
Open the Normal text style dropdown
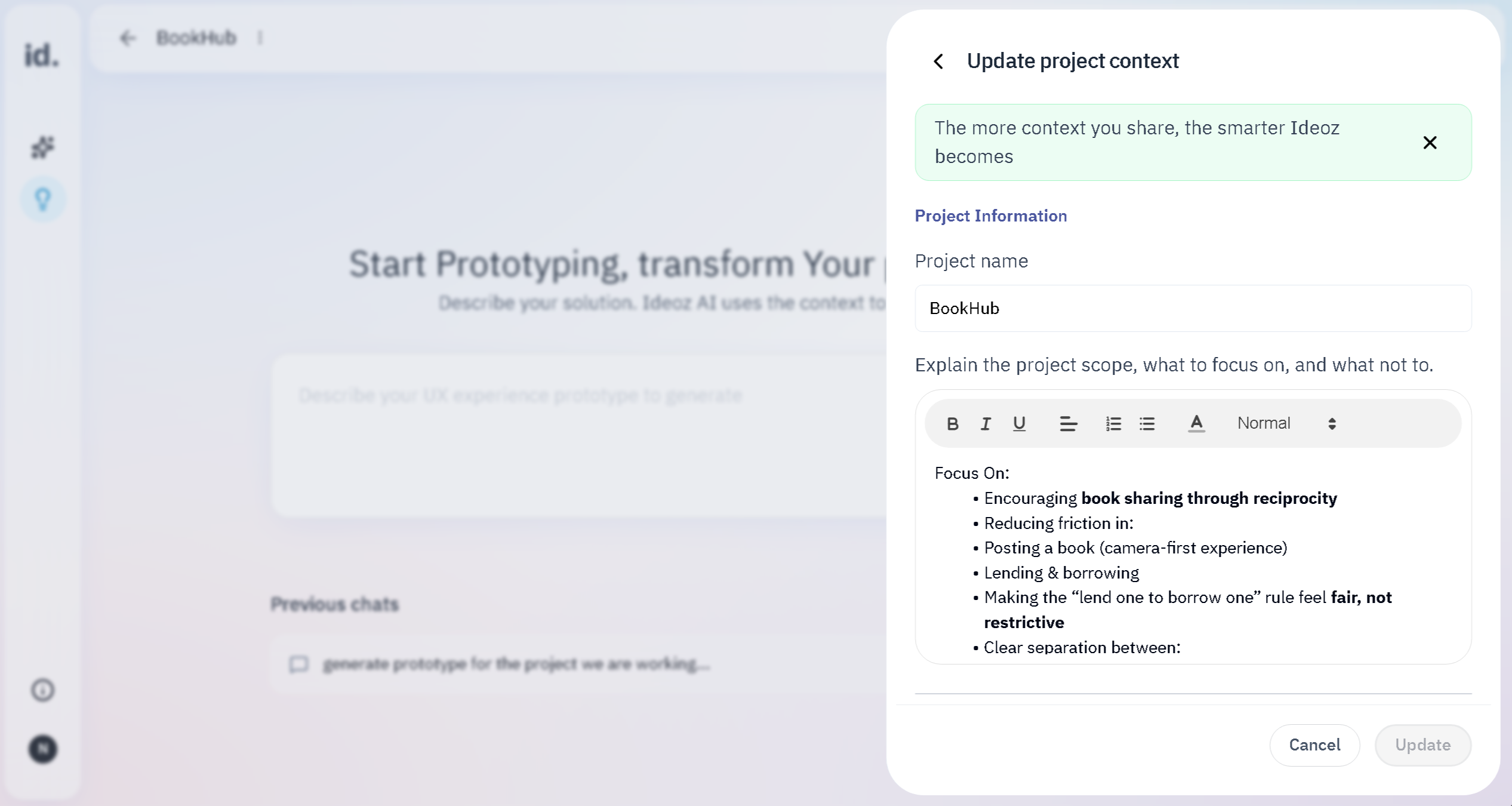[1286, 424]
